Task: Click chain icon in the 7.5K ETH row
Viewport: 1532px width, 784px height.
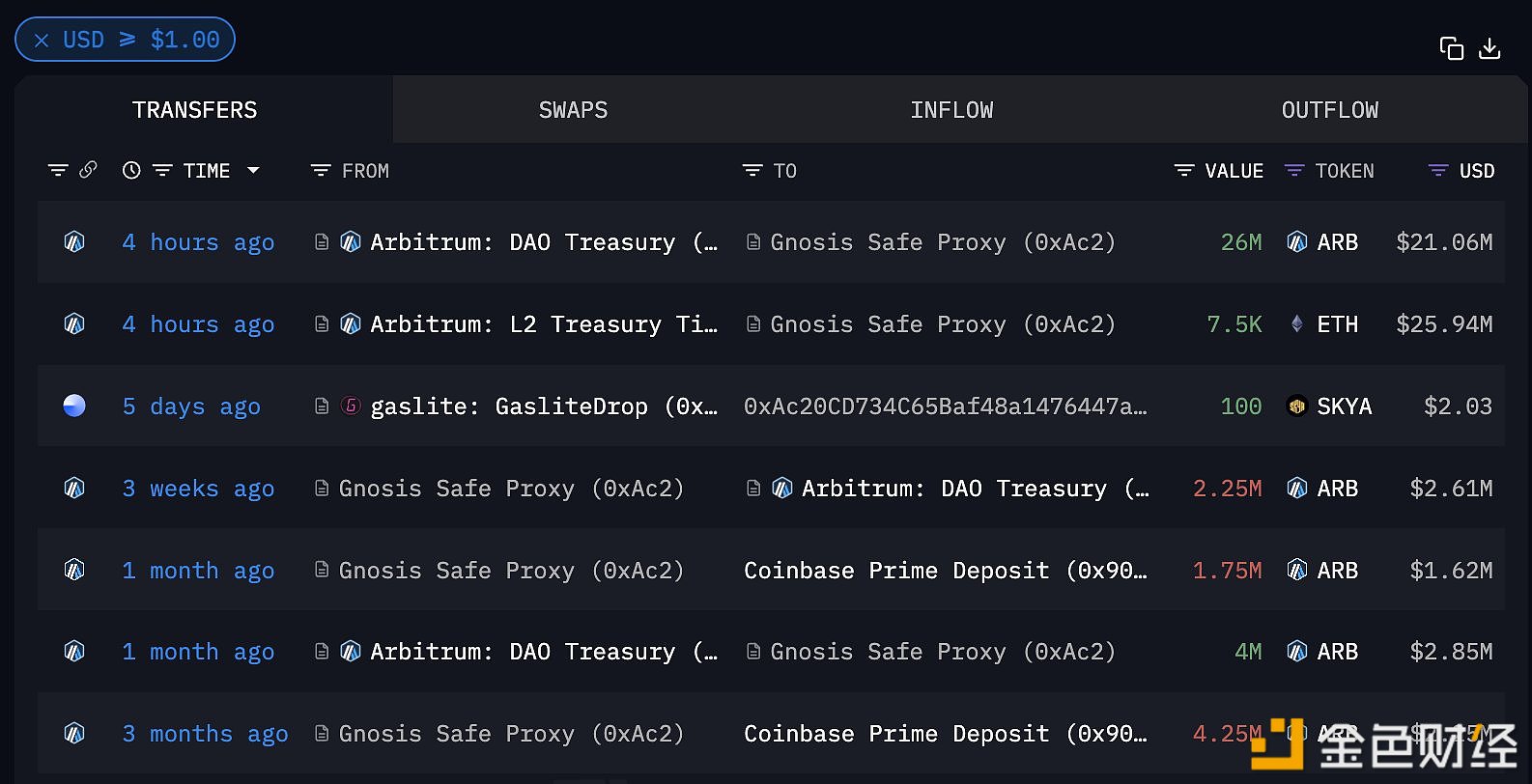Action: (74, 324)
